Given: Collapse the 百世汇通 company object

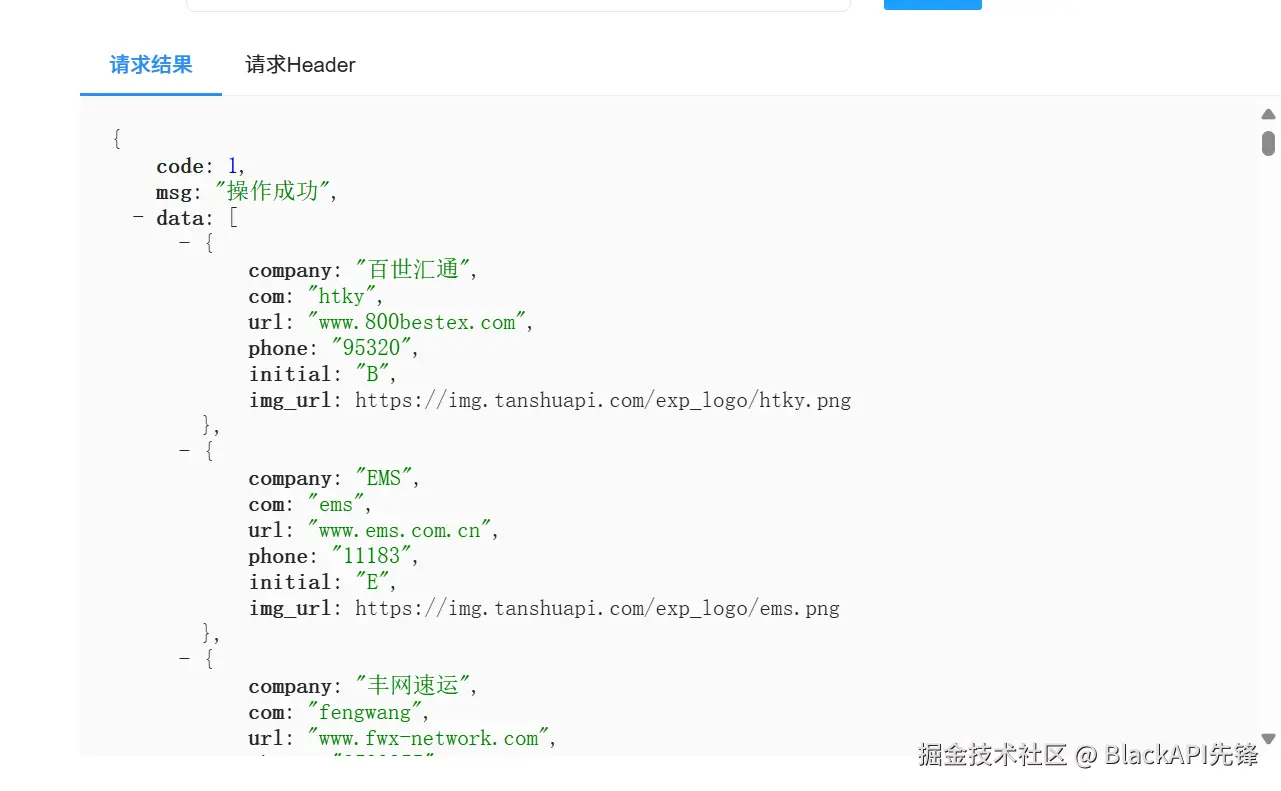Looking at the screenshot, I should click(x=184, y=243).
